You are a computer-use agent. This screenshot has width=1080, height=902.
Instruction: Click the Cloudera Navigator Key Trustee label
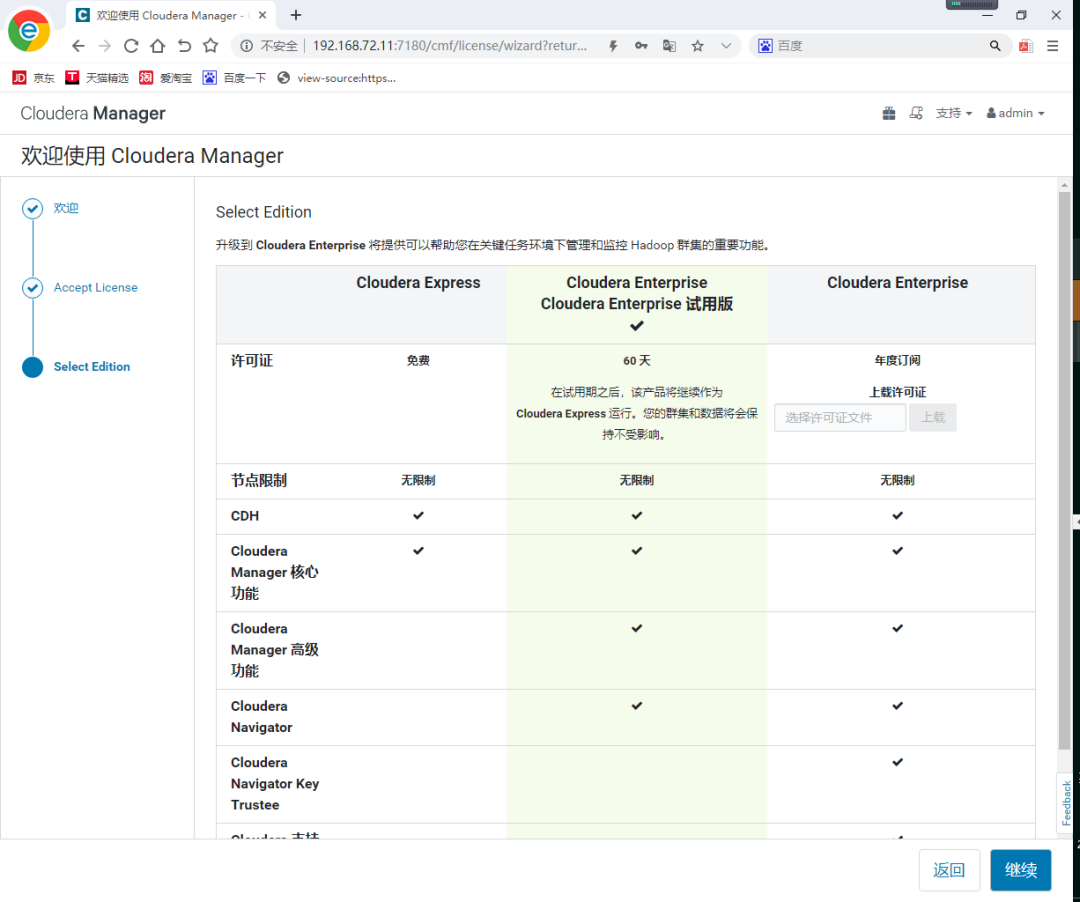tap(275, 784)
